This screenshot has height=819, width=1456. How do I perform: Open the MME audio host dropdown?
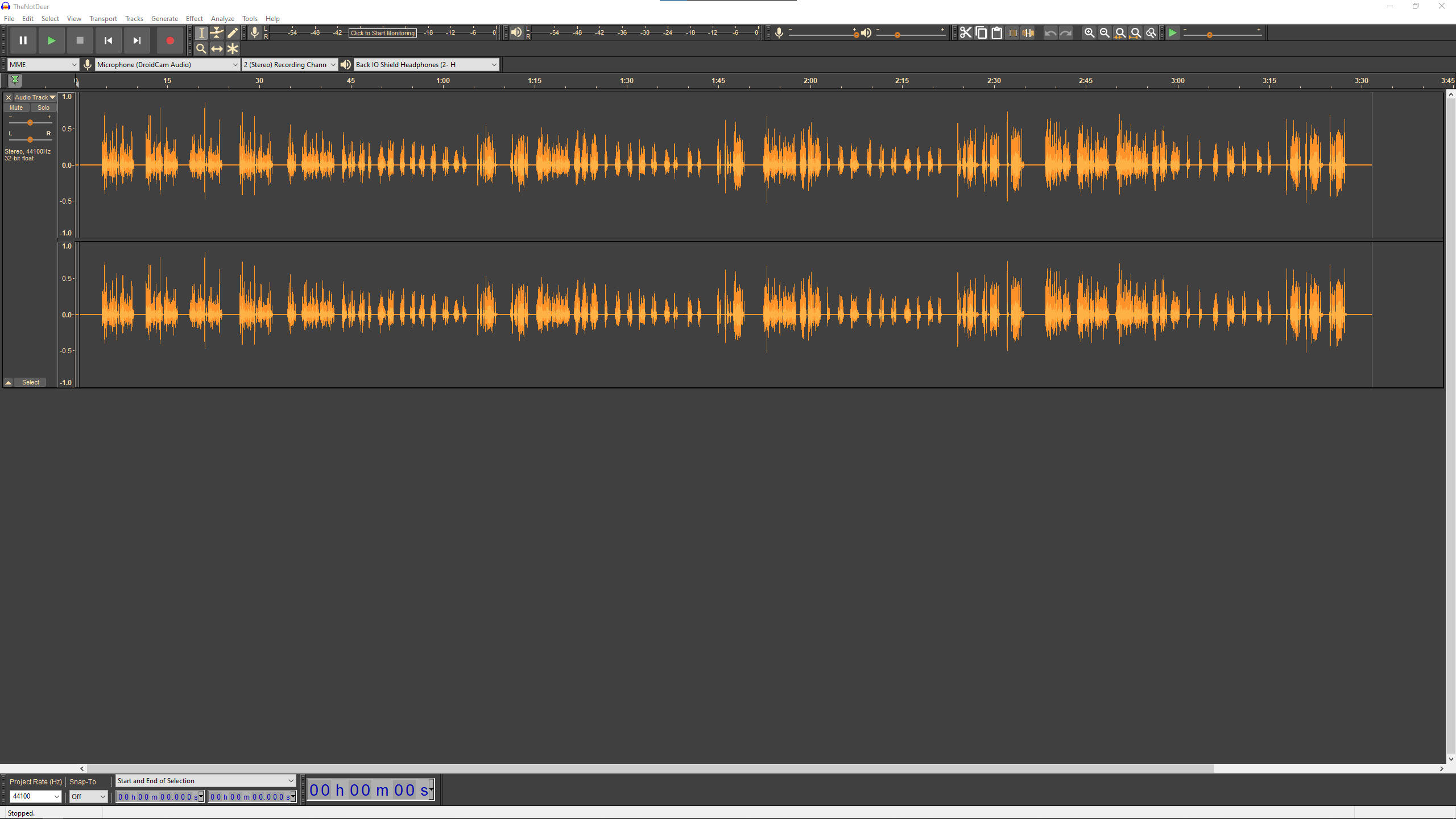point(43,65)
